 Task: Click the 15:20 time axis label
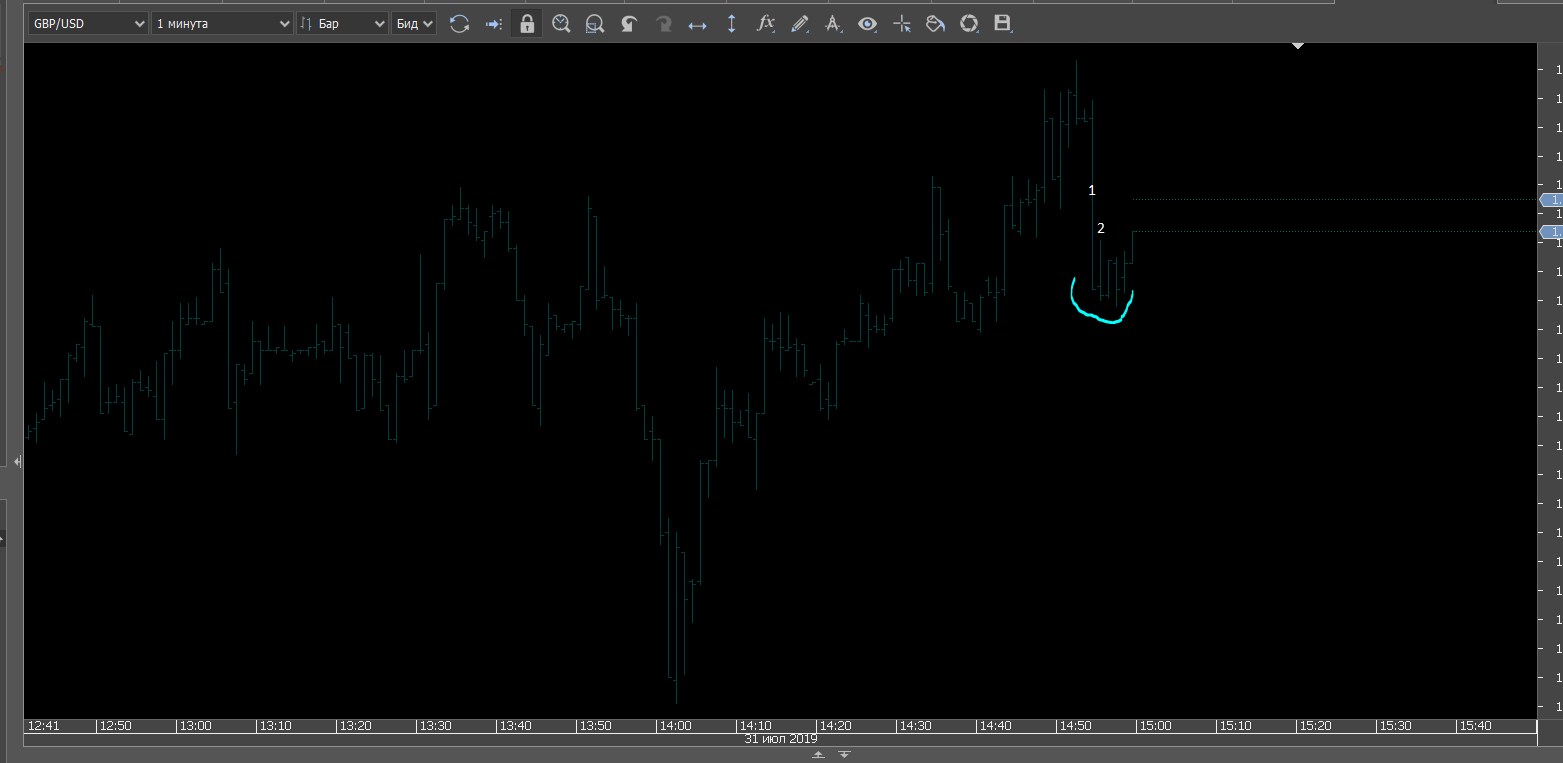[1315, 726]
